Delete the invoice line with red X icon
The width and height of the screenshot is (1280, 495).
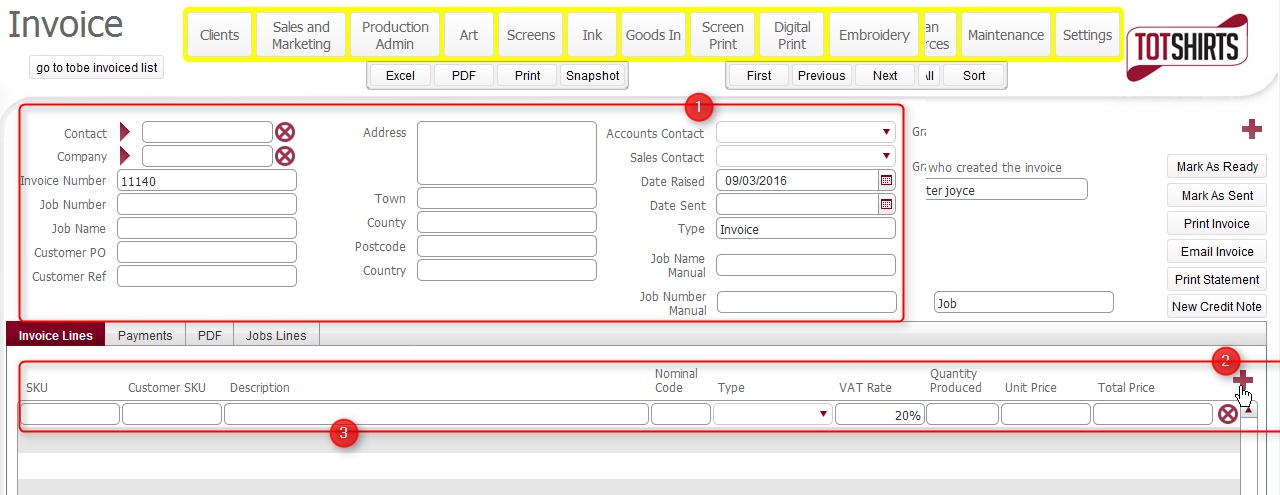1228,414
